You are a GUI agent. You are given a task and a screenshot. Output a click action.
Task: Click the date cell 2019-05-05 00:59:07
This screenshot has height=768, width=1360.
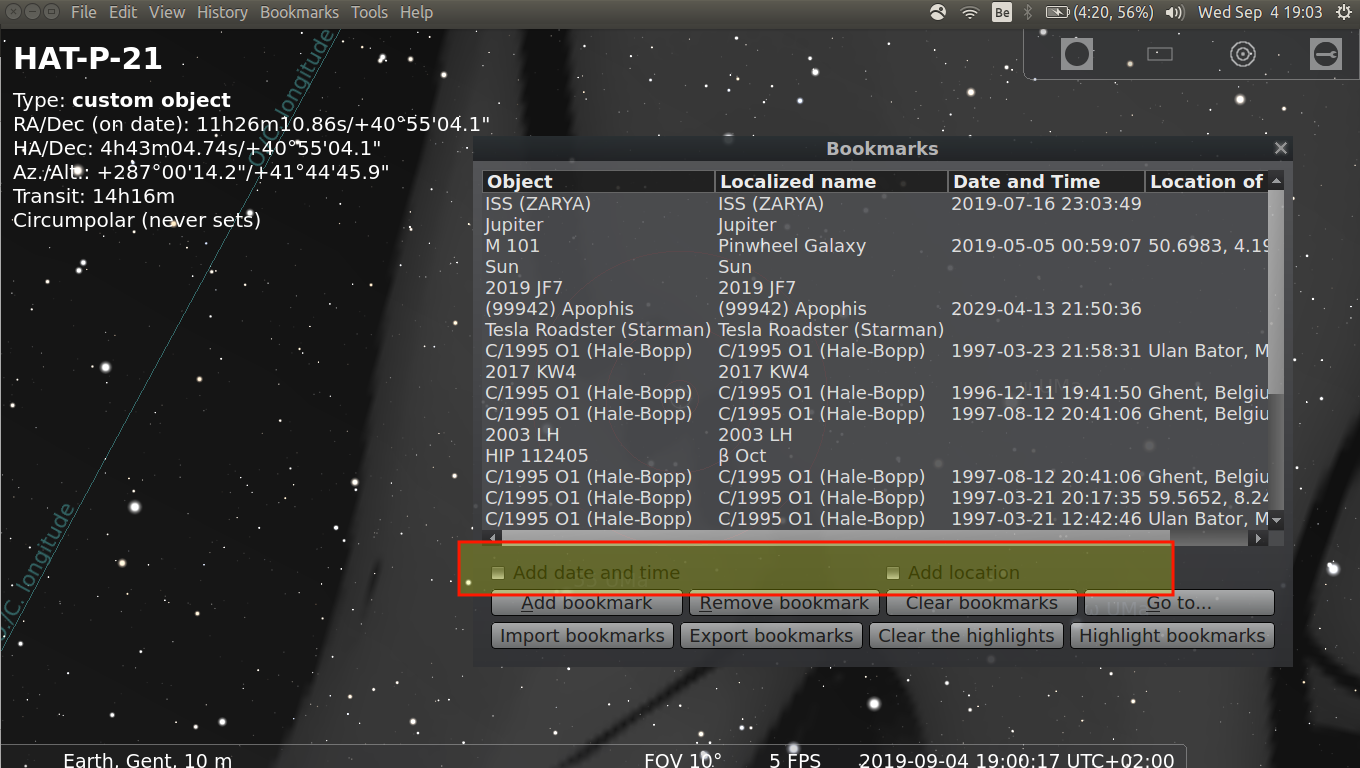tap(1046, 245)
